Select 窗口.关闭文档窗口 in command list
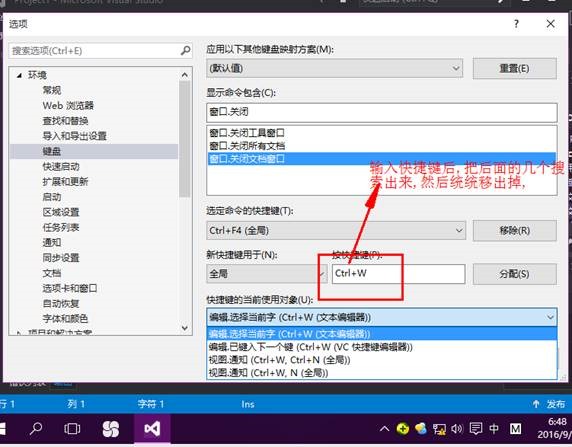The height and width of the screenshot is (447, 572). (382, 159)
